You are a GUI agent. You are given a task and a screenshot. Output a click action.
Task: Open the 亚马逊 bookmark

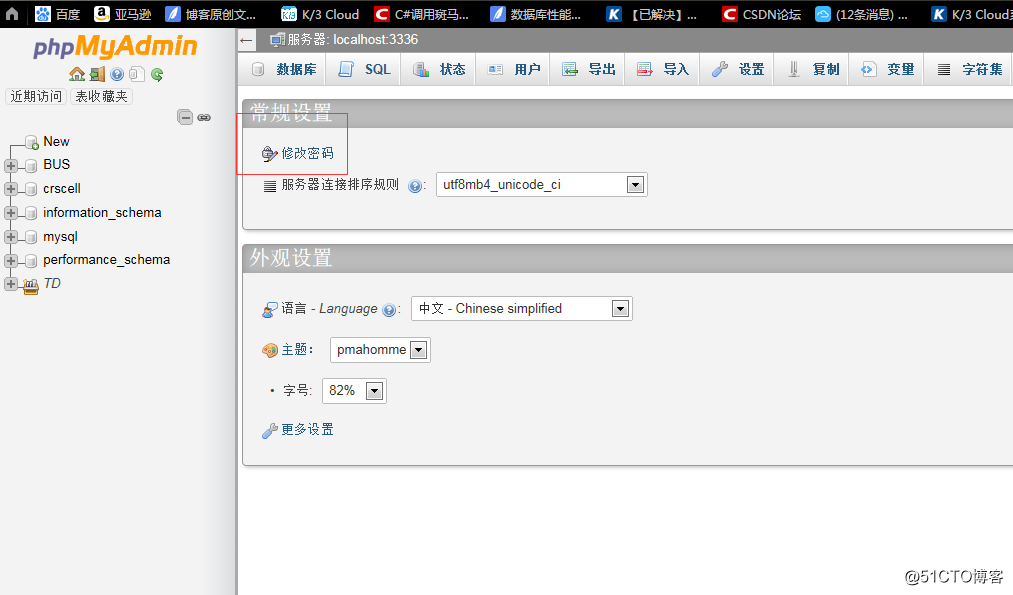(123, 14)
